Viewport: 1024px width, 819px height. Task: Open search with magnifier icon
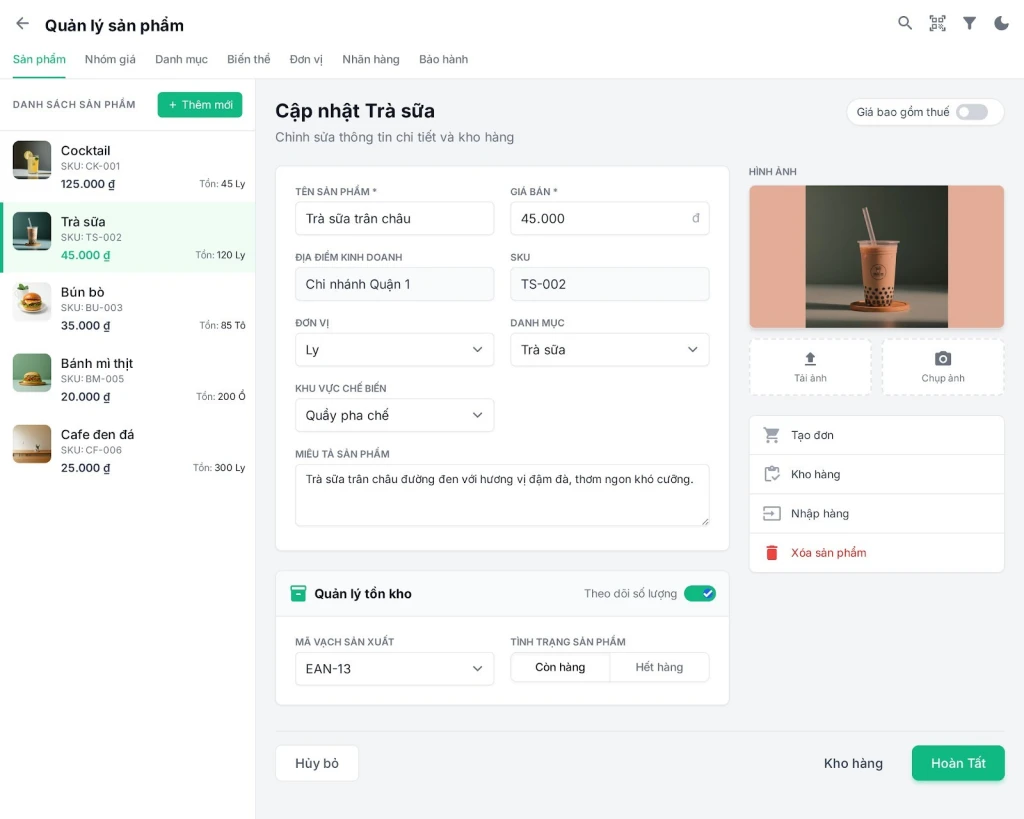905,23
